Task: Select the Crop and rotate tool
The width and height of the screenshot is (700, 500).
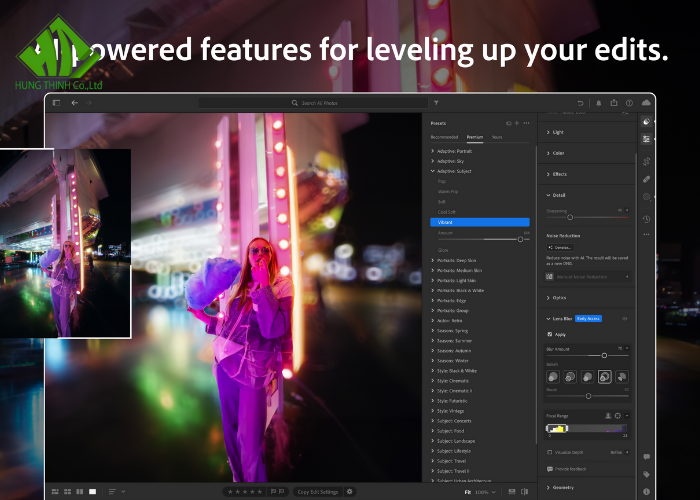Action: pyautogui.click(x=646, y=161)
